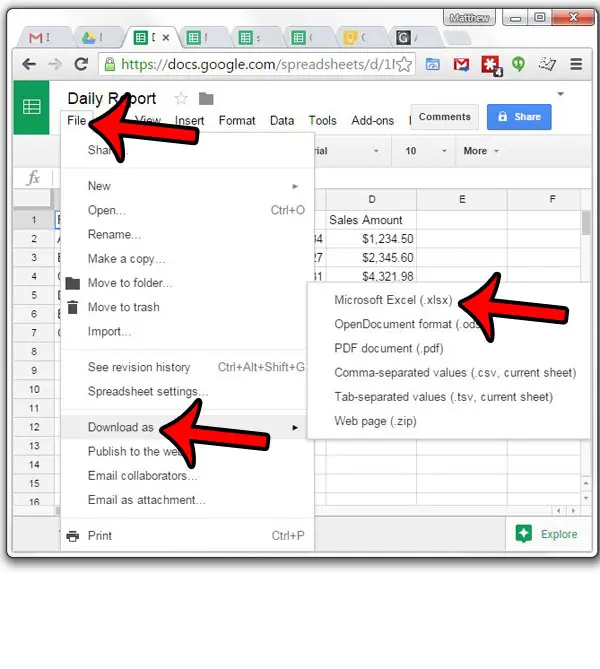Click the Comments button

pyautogui.click(x=445, y=117)
